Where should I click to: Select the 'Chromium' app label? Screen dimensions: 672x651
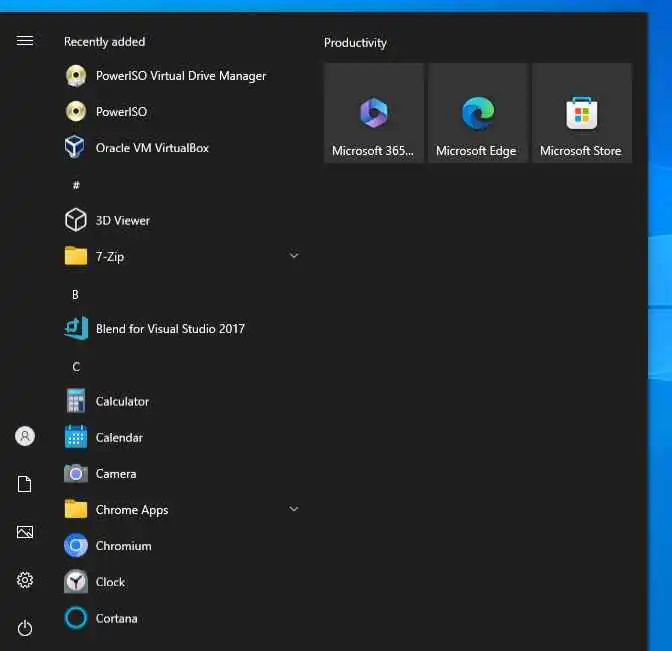tap(123, 546)
